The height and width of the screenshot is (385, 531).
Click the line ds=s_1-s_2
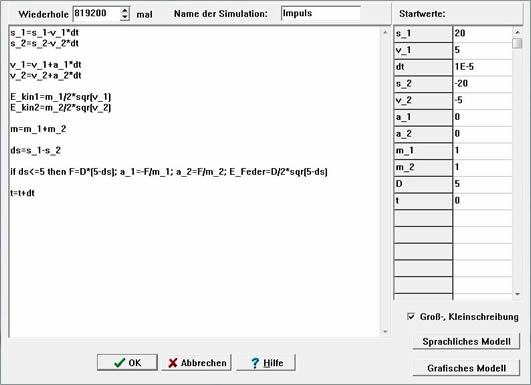coord(35,150)
